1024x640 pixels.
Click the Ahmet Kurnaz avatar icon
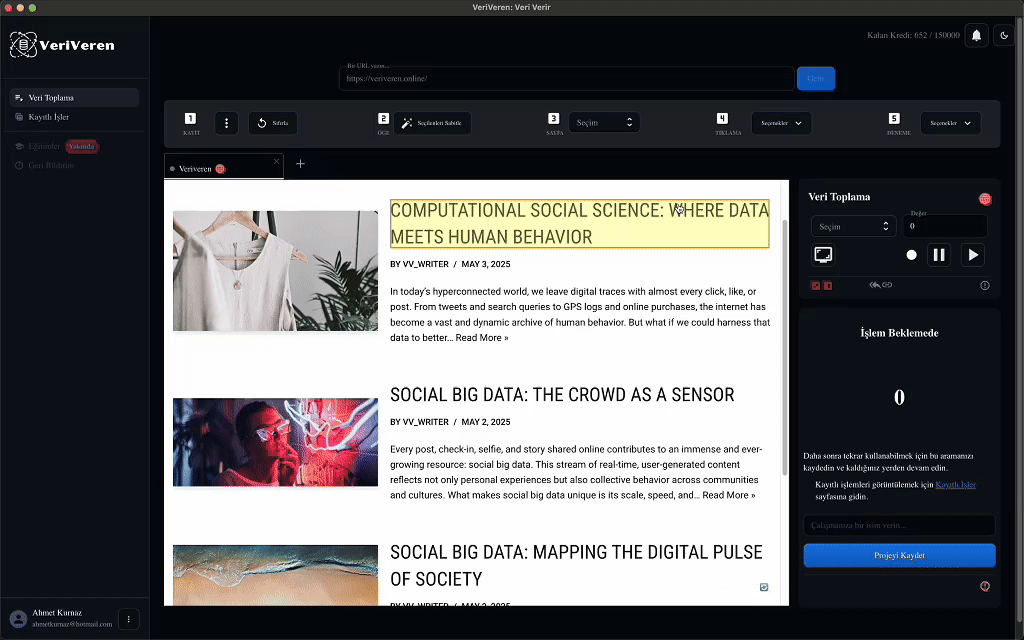(x=18, y=618)
